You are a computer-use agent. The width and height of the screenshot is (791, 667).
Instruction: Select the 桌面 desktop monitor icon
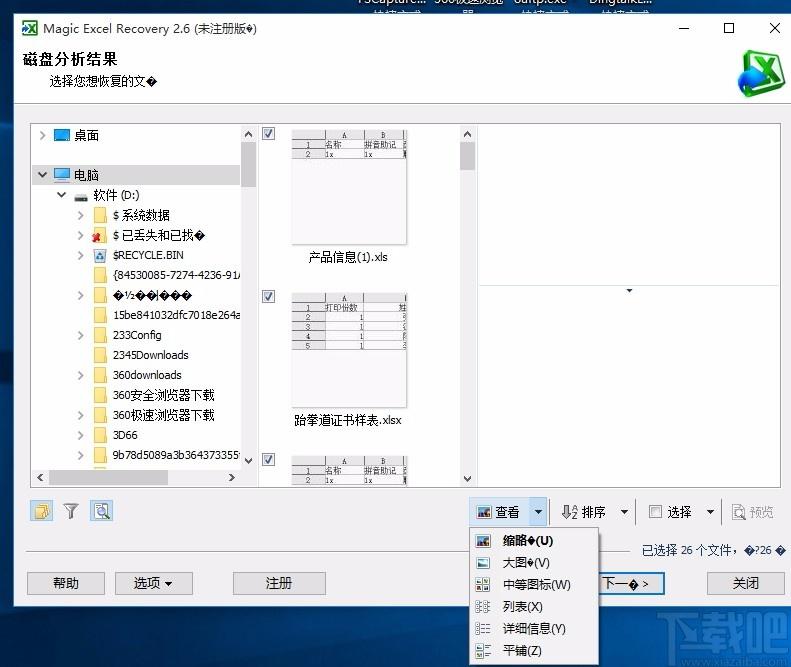(x=62, y=135)
